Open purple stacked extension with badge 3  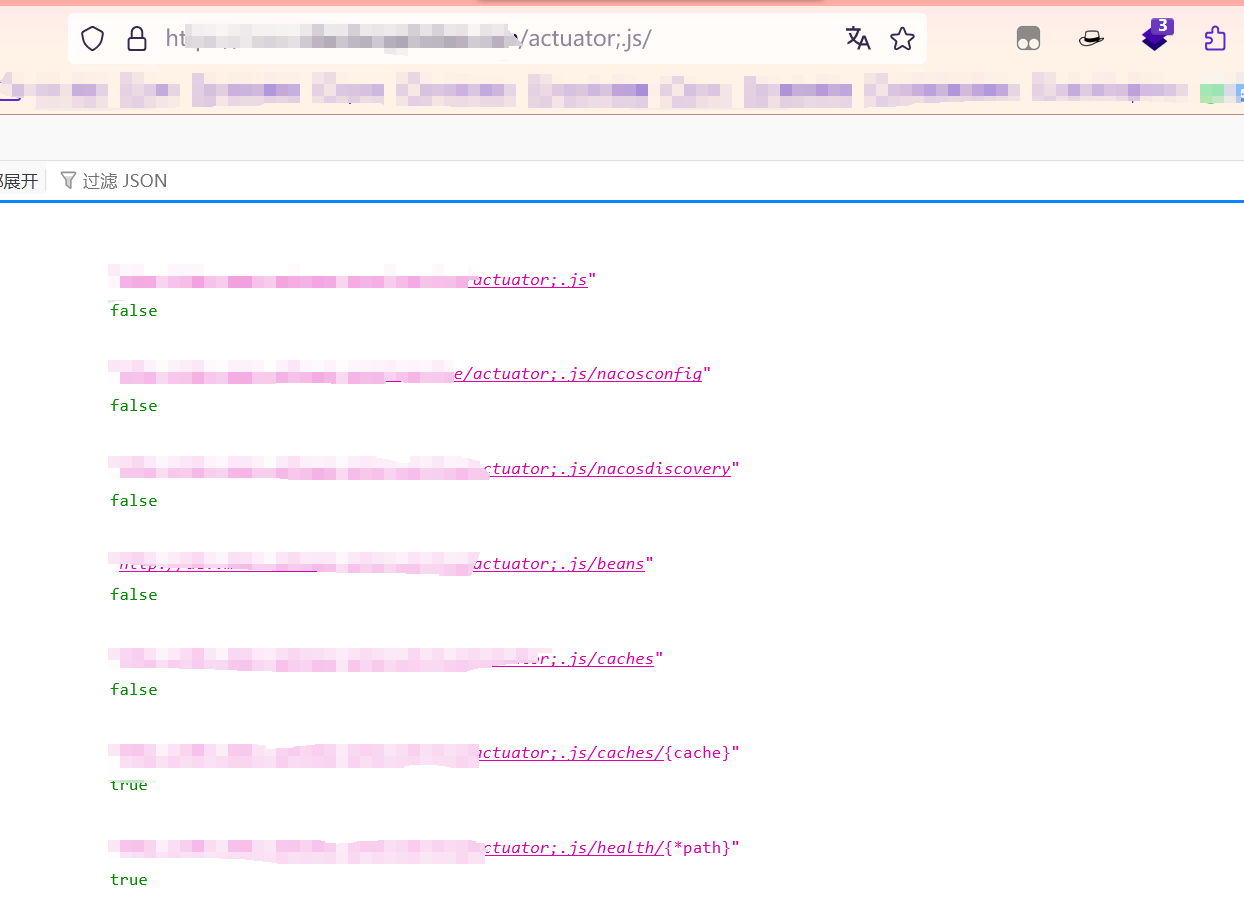[x=1155, y=37]
